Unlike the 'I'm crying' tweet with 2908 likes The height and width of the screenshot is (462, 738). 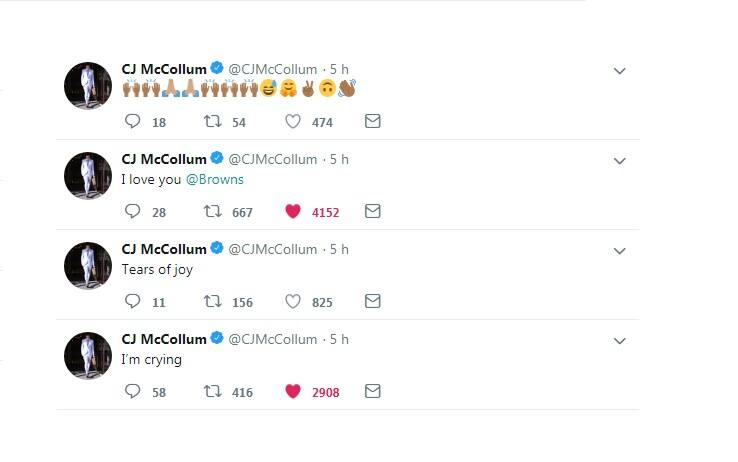point(293,391)
